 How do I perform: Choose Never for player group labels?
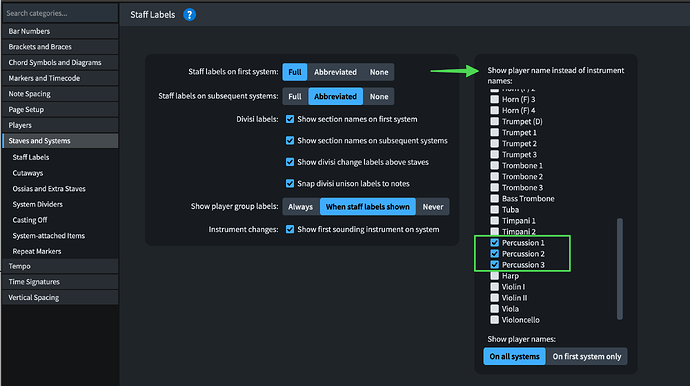[x=433, y=207]
